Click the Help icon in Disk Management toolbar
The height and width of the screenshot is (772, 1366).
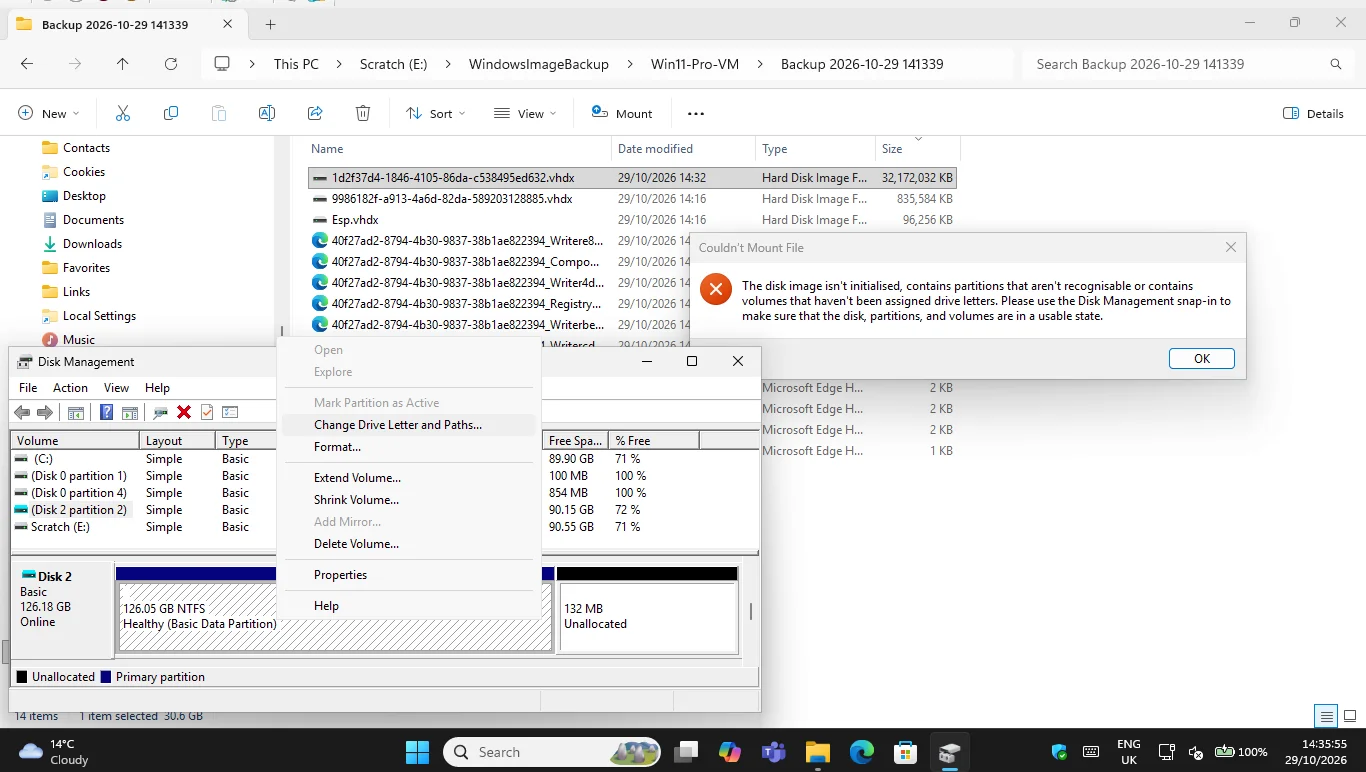click(x=106, y=412)
